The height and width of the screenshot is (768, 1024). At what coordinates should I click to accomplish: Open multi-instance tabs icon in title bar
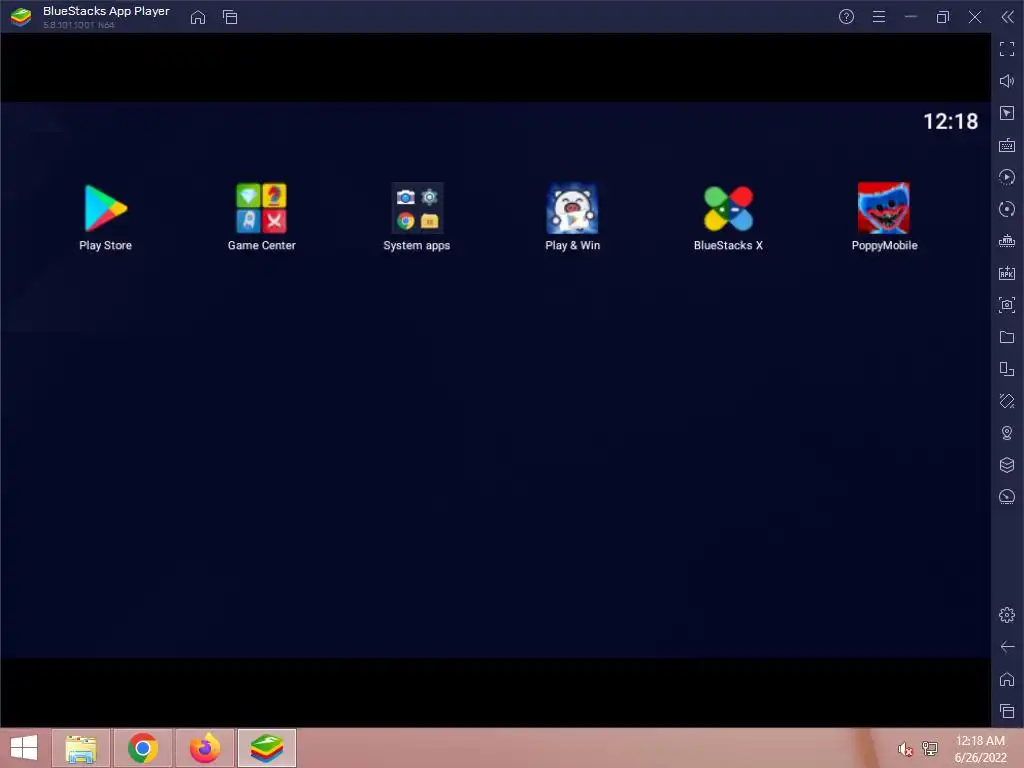pyautogui.click(x=230, y=17)
